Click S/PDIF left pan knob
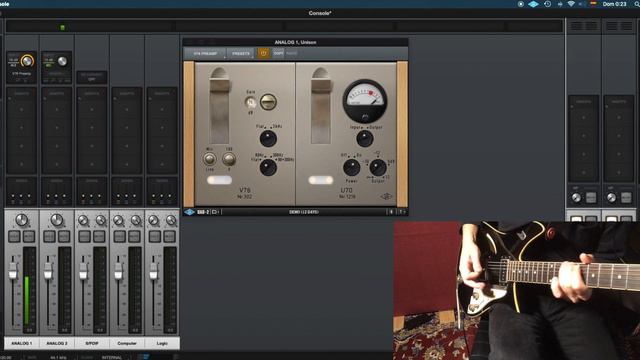The height and width of the screenshot is (360, 640). pyautogui.click(x=83, y=221)
